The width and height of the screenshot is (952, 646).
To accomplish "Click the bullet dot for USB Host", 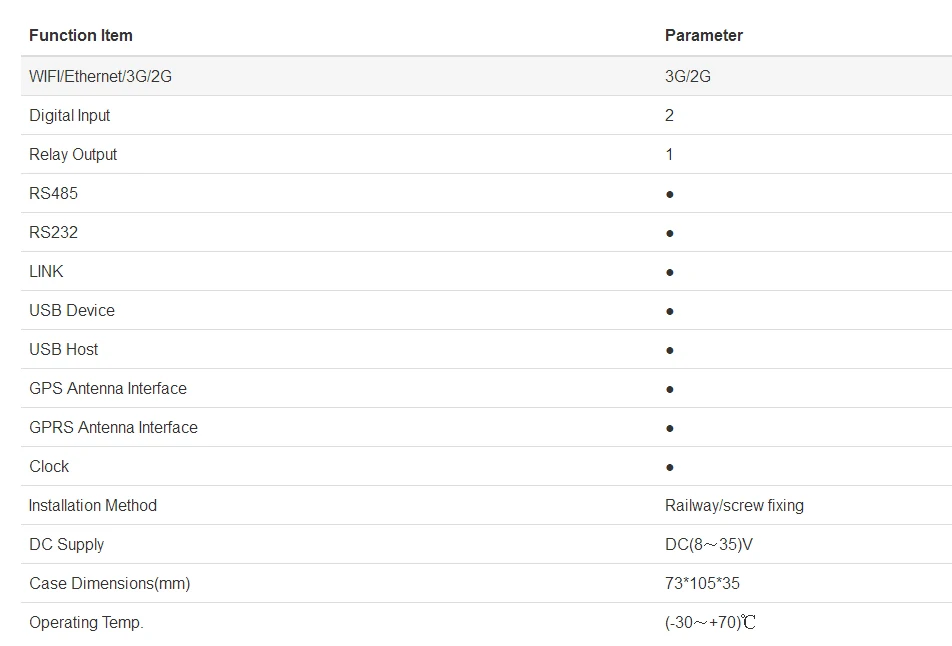I will 670,350.
